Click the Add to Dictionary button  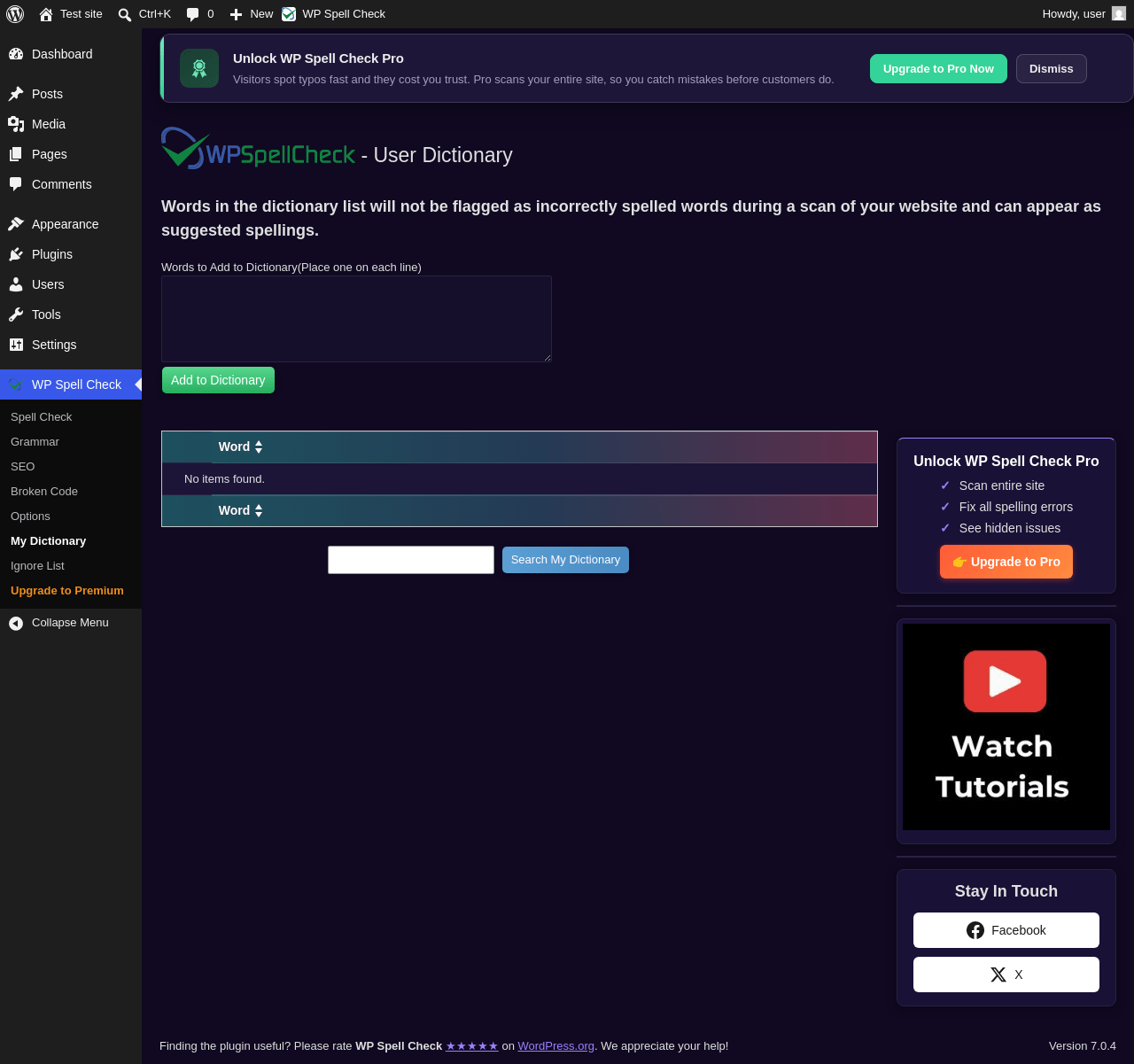(218, 380)
